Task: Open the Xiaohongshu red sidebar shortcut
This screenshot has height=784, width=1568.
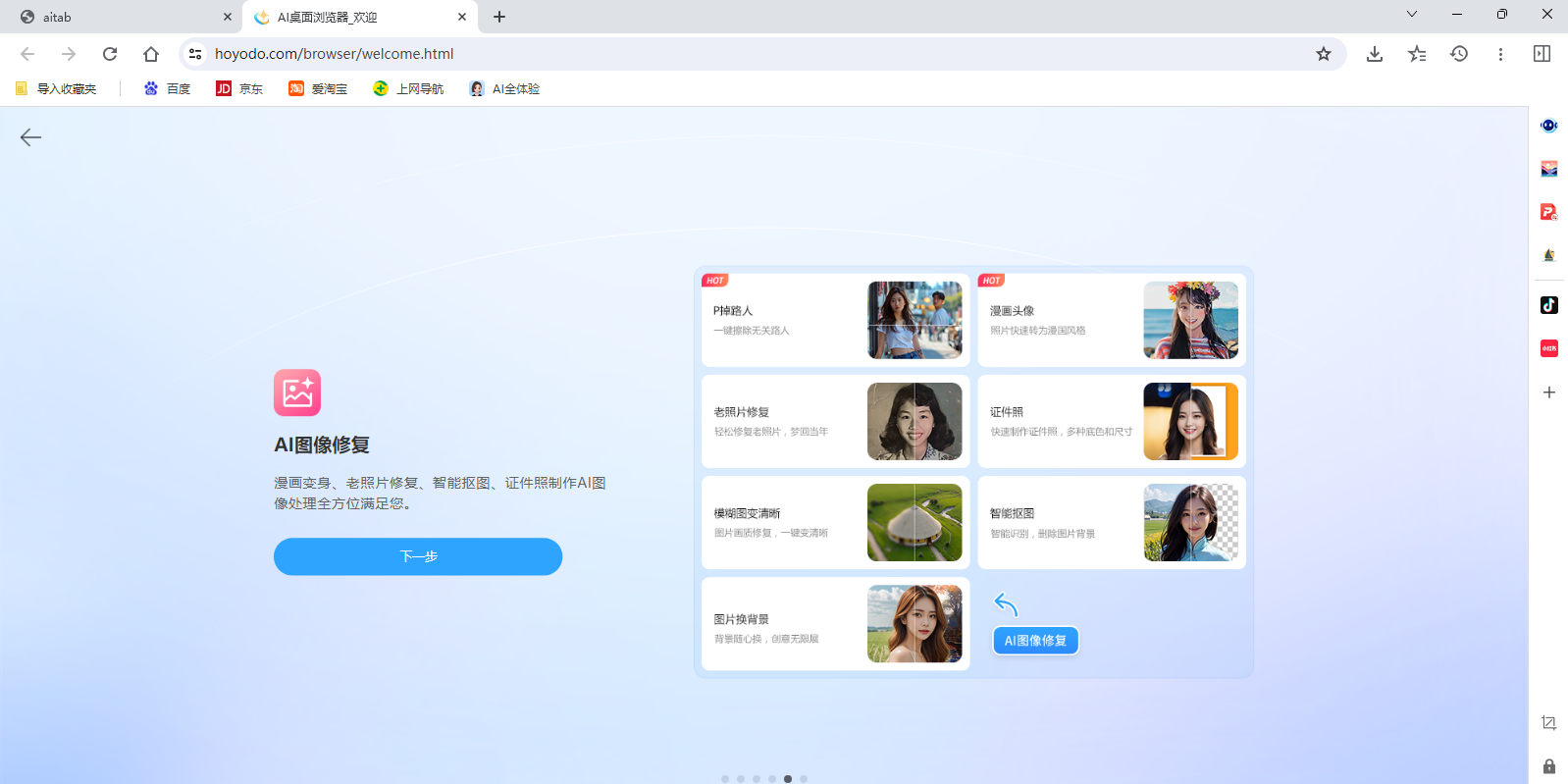Action: (x=1548, y=348)
